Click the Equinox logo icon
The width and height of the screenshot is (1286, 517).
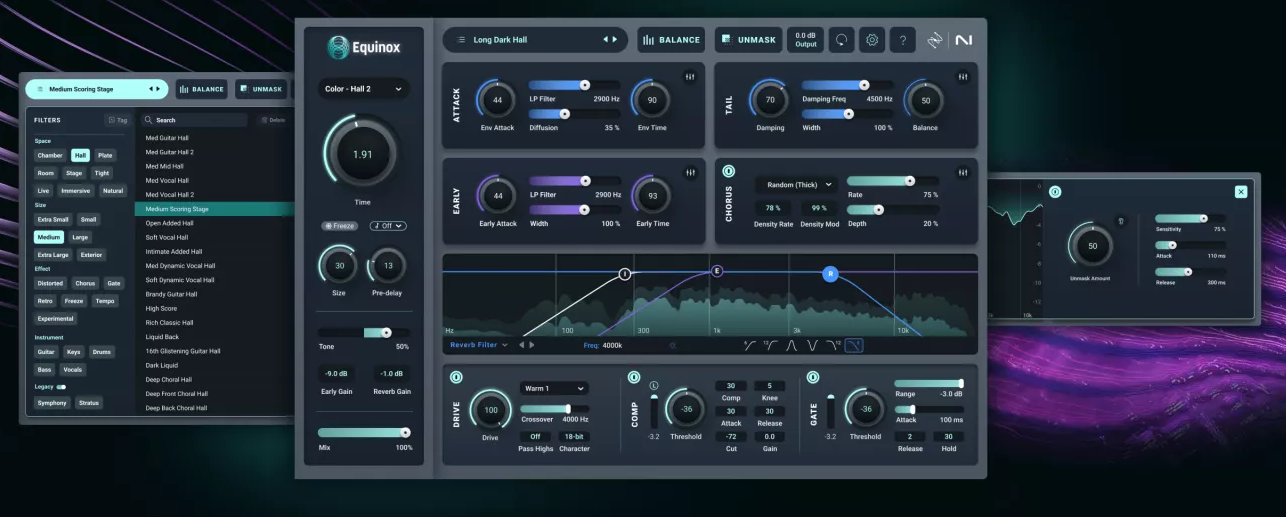pos(339,47)
